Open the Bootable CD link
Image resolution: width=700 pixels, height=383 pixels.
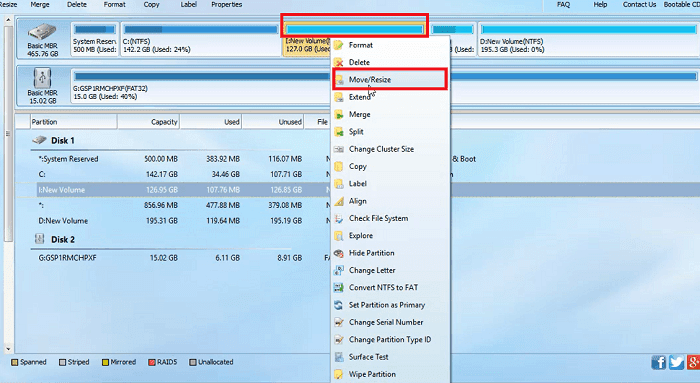(x=681, y=4)
